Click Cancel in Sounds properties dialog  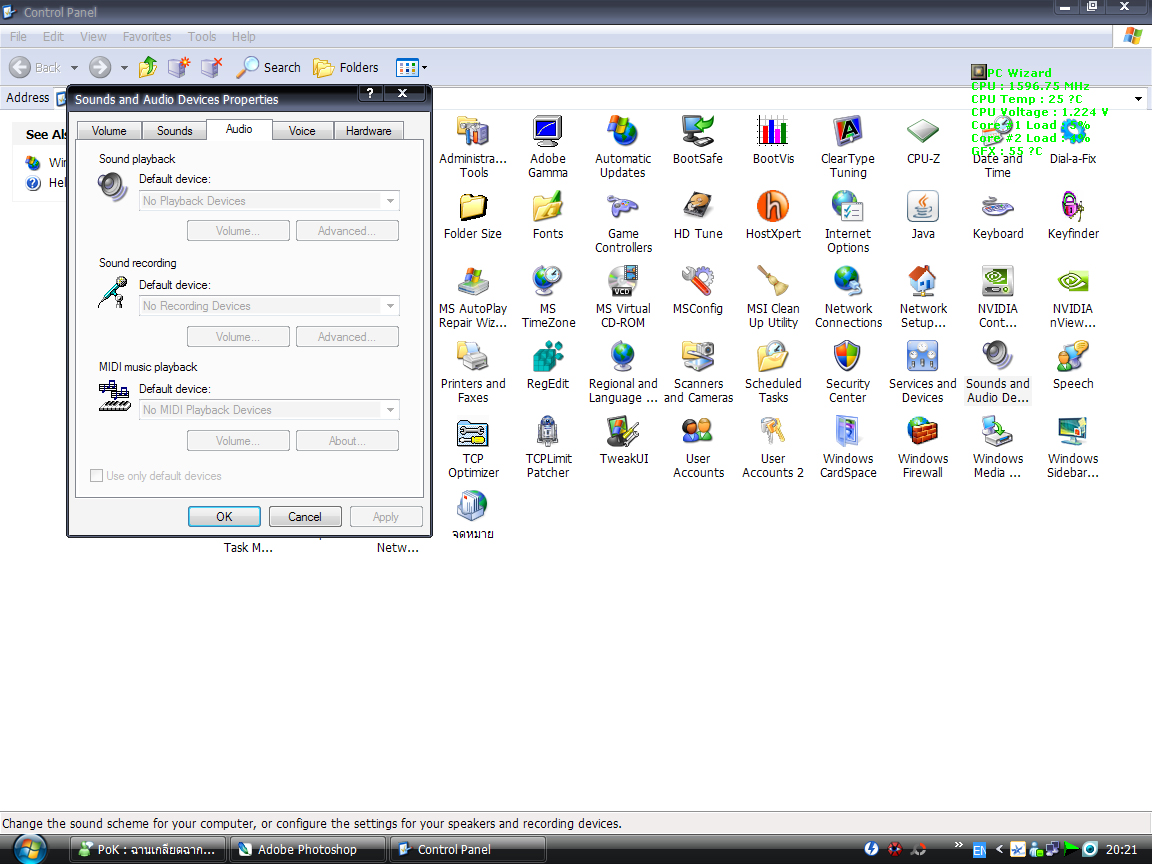coord(305,516)
